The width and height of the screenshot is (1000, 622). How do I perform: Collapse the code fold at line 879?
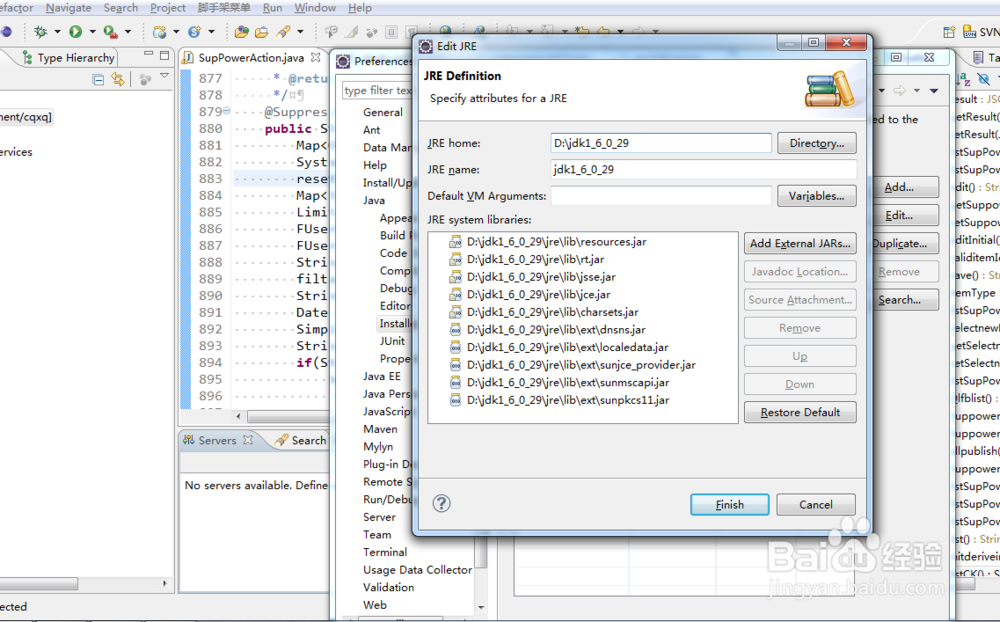click(226, 110)
